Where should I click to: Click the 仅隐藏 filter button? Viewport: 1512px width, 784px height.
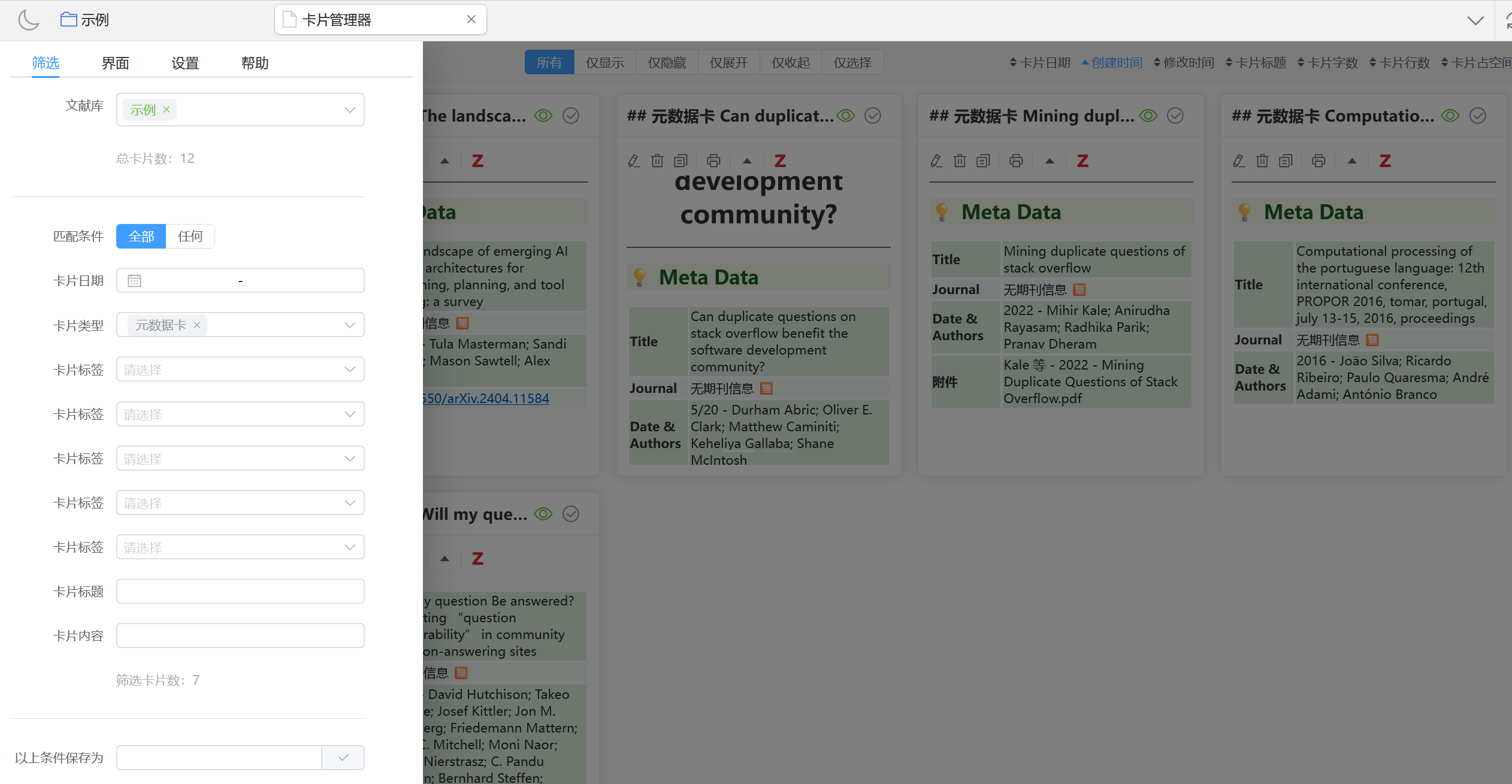click(666, 62)
